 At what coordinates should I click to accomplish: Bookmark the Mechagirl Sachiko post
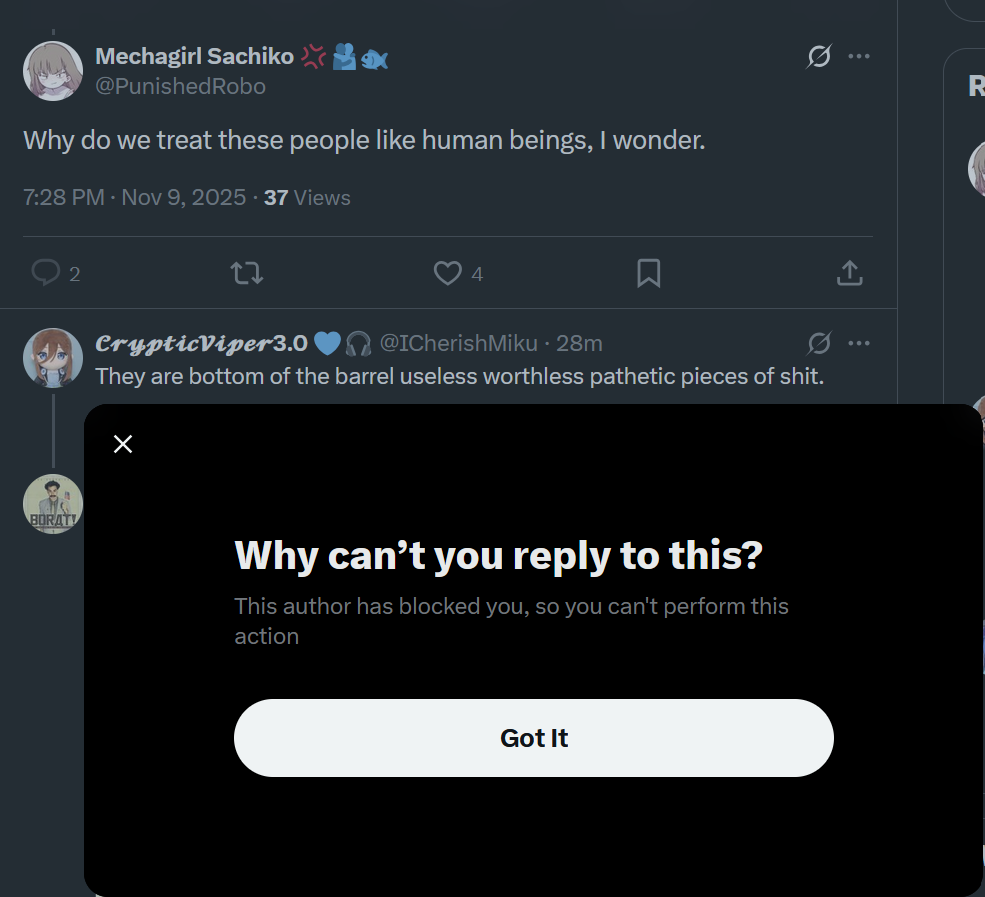(x=648, y=273)
